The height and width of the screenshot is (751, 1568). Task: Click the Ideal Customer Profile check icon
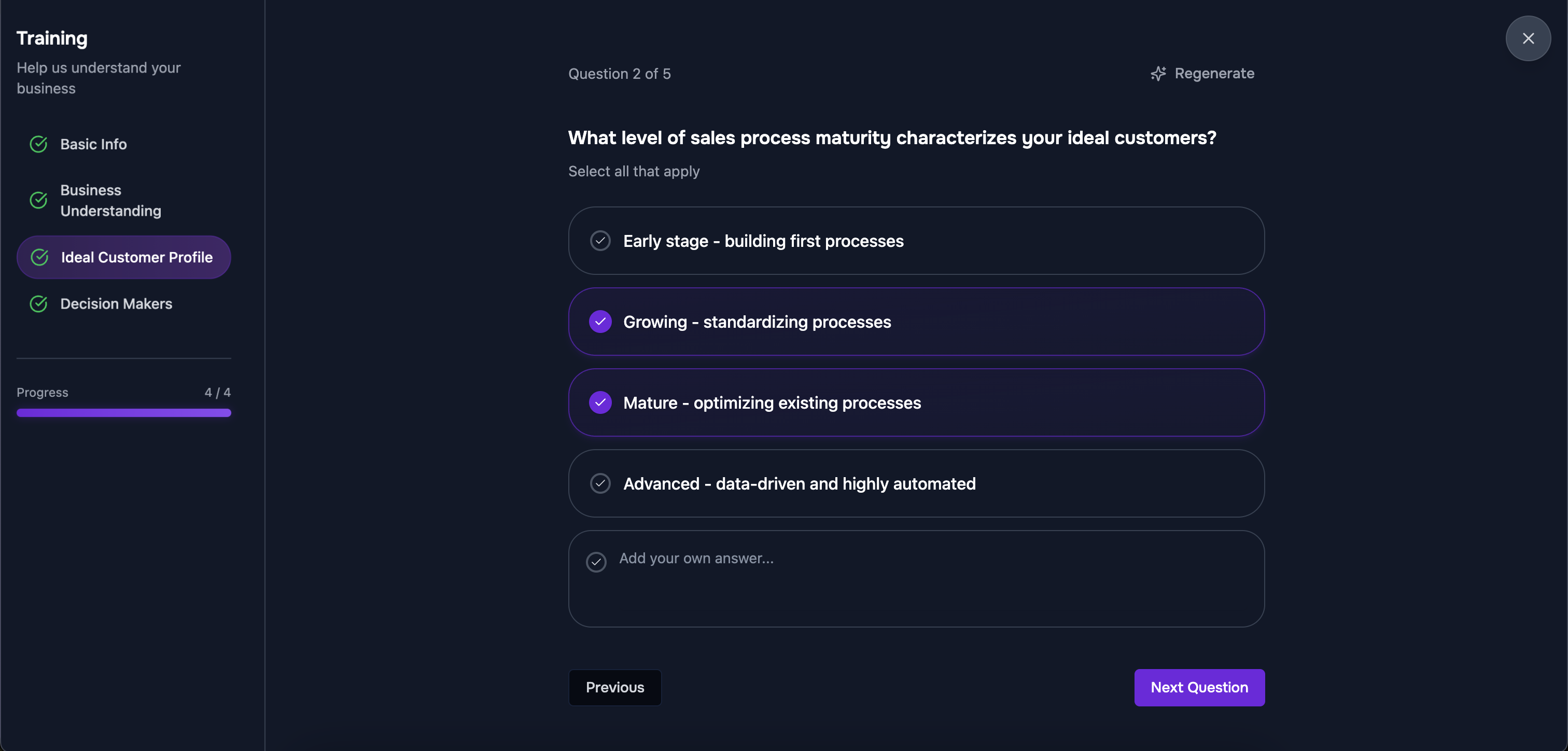[39, 258]
